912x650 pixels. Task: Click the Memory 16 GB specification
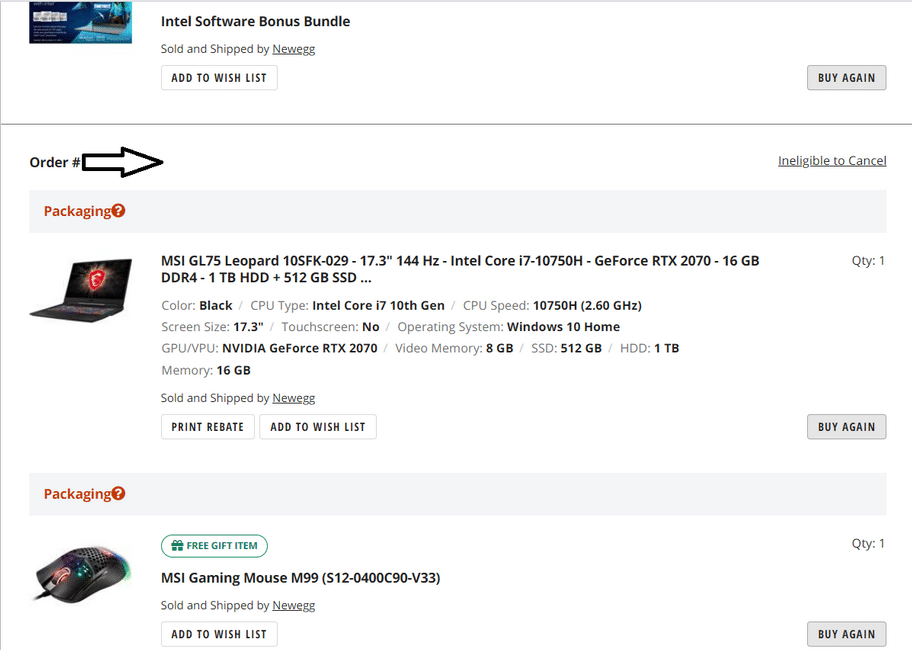(206, 370)
